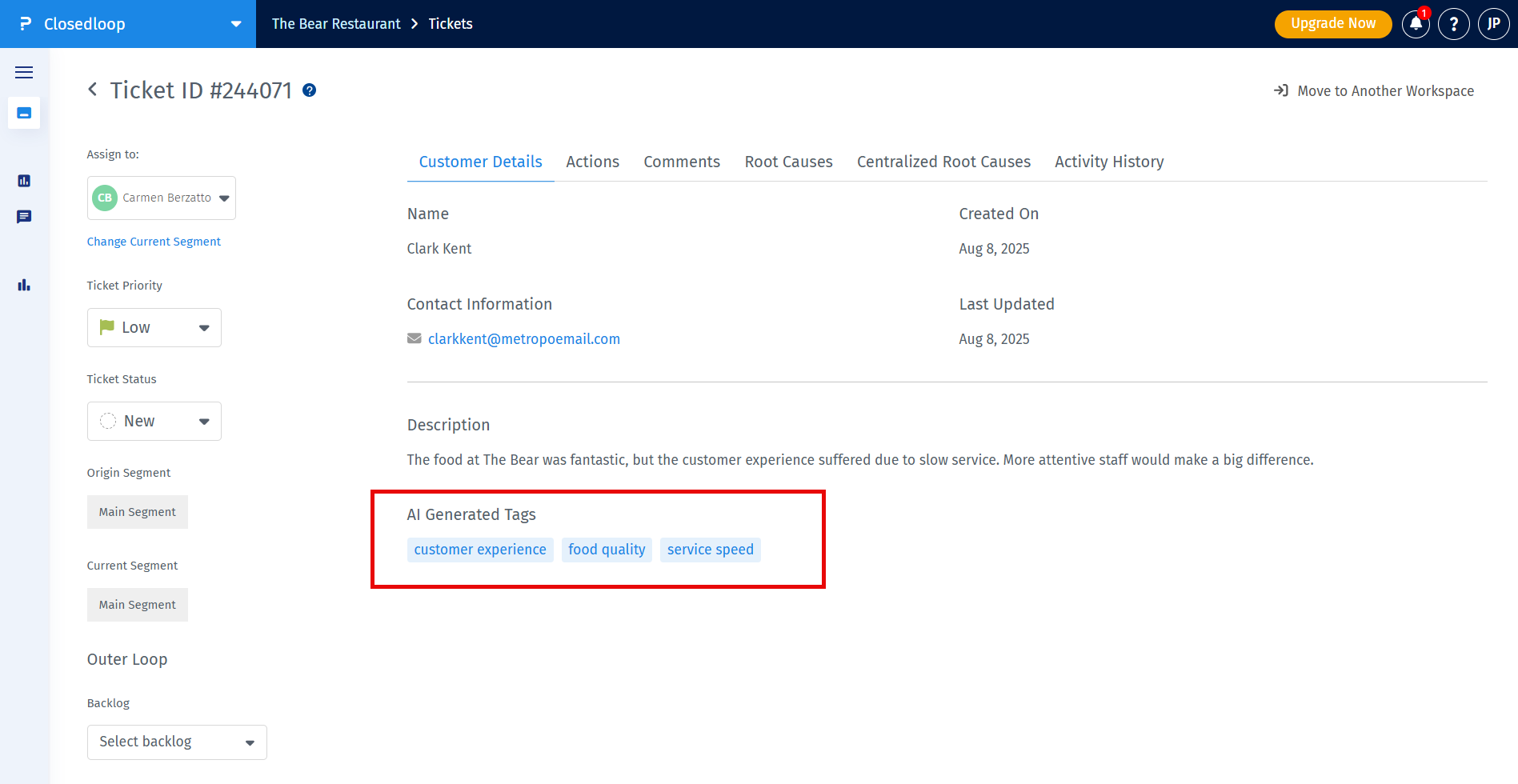The width and height of the screenshot is (1518, 784).
Task: Click the help icon next to Ticket ID
Action: 309,90
